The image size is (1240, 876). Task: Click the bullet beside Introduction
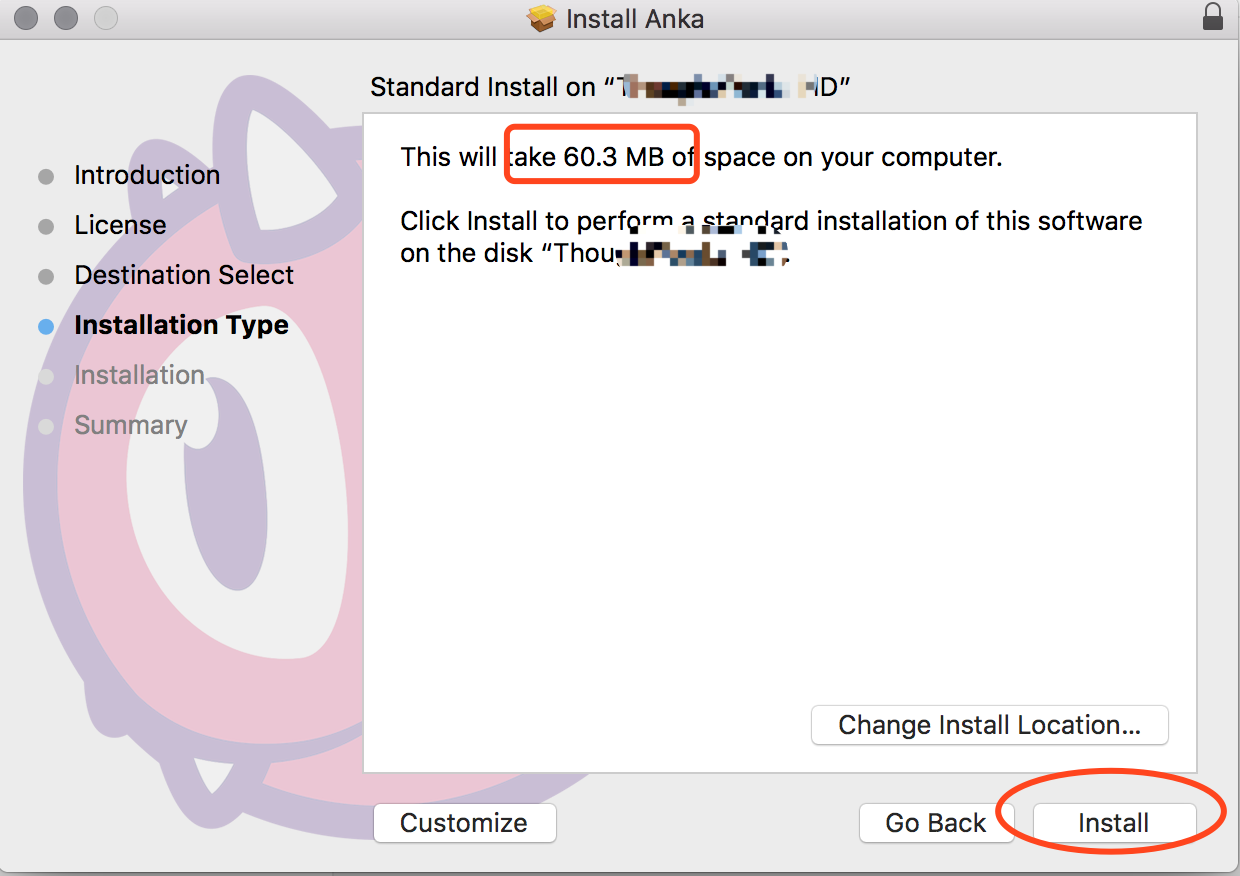(x=46, y=177)
